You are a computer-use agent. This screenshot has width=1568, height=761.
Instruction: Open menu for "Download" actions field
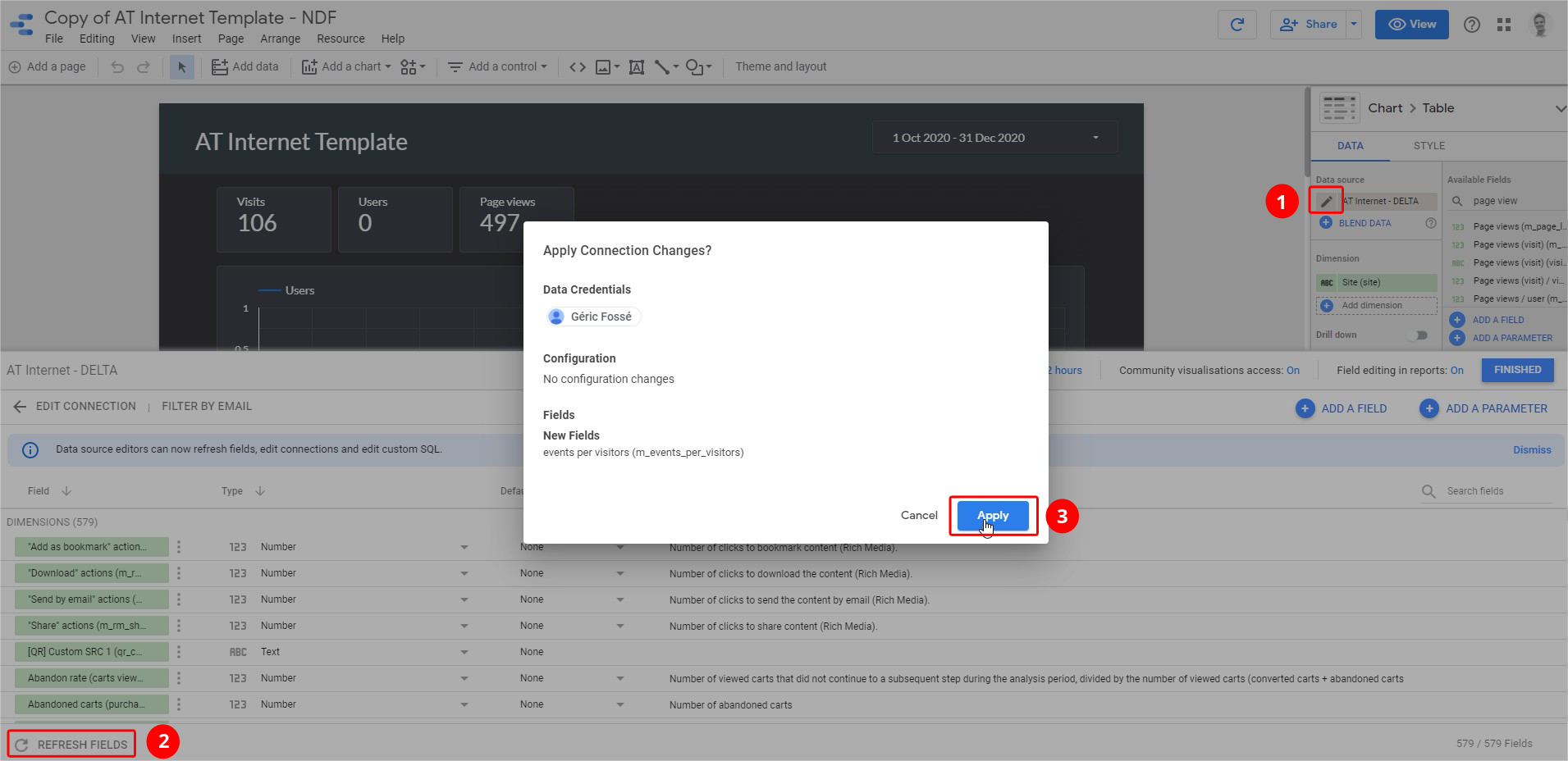coord(179,573)
